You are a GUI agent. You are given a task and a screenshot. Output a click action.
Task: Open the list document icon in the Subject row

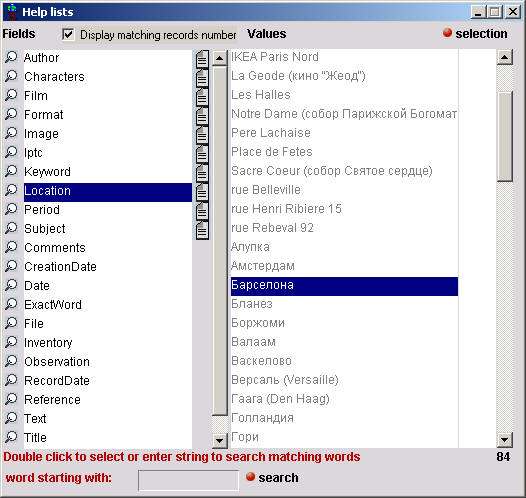pos(202,230)
